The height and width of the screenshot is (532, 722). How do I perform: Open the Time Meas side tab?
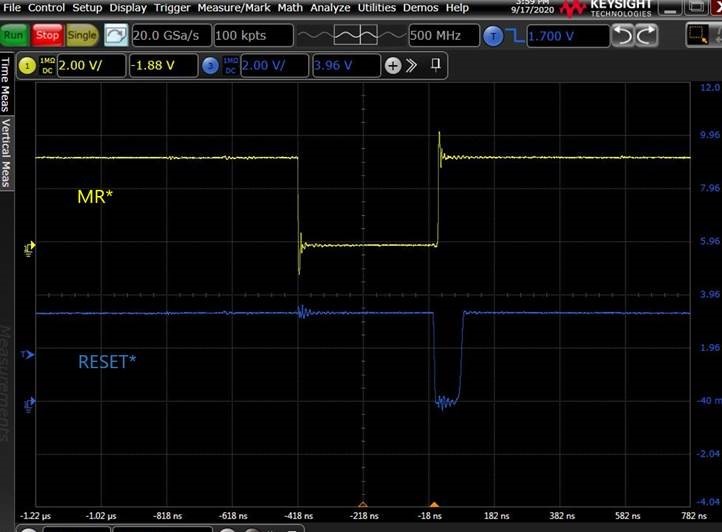coord(6,84)
